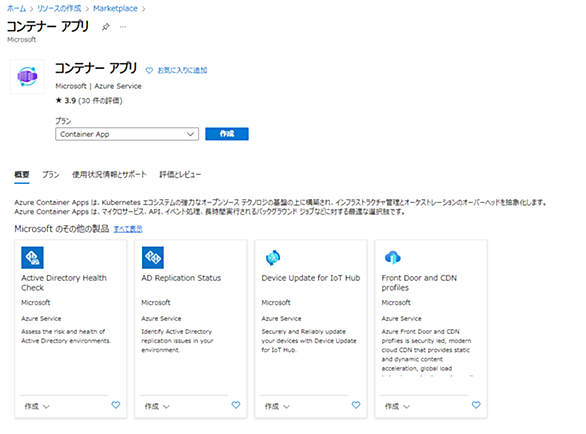Favorite Device Update for IoT Hub card
The image size is (586, 434).
356,405
